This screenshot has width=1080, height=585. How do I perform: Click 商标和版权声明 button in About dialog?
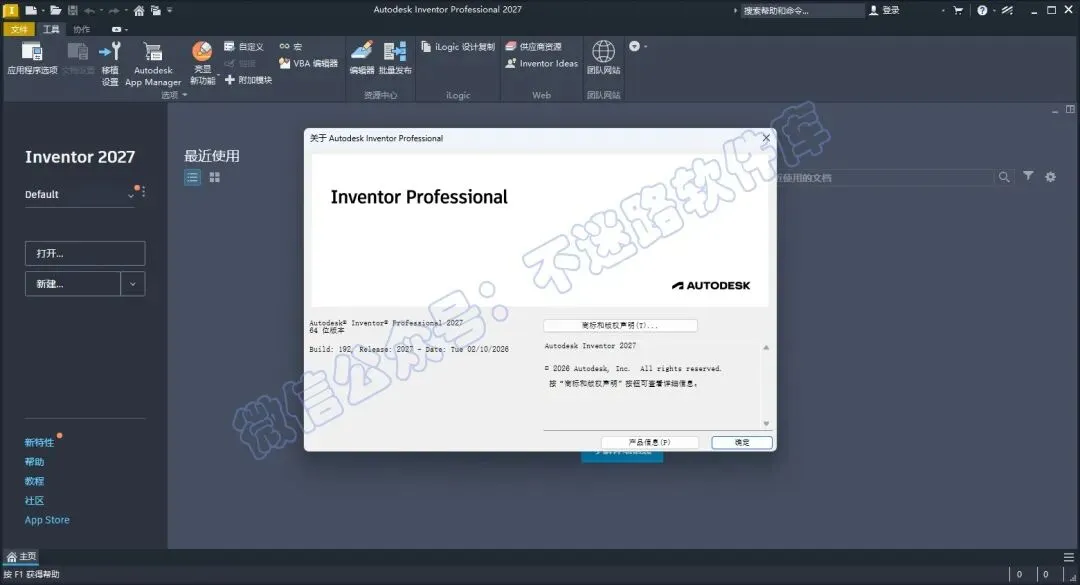(x=620, y=325)
